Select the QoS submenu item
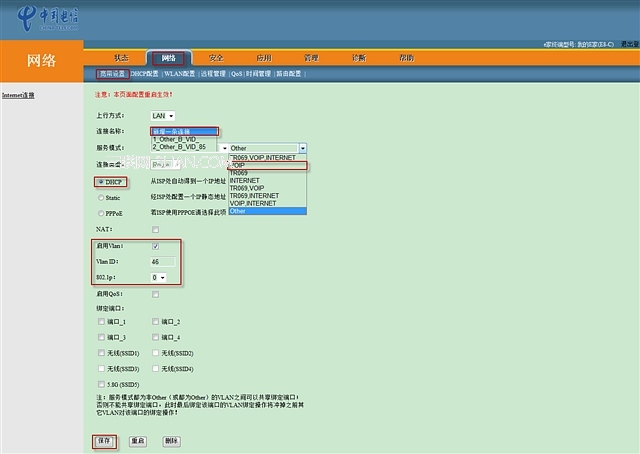Image resolution: width=640 pixels, height=454 pixels. 237,74
